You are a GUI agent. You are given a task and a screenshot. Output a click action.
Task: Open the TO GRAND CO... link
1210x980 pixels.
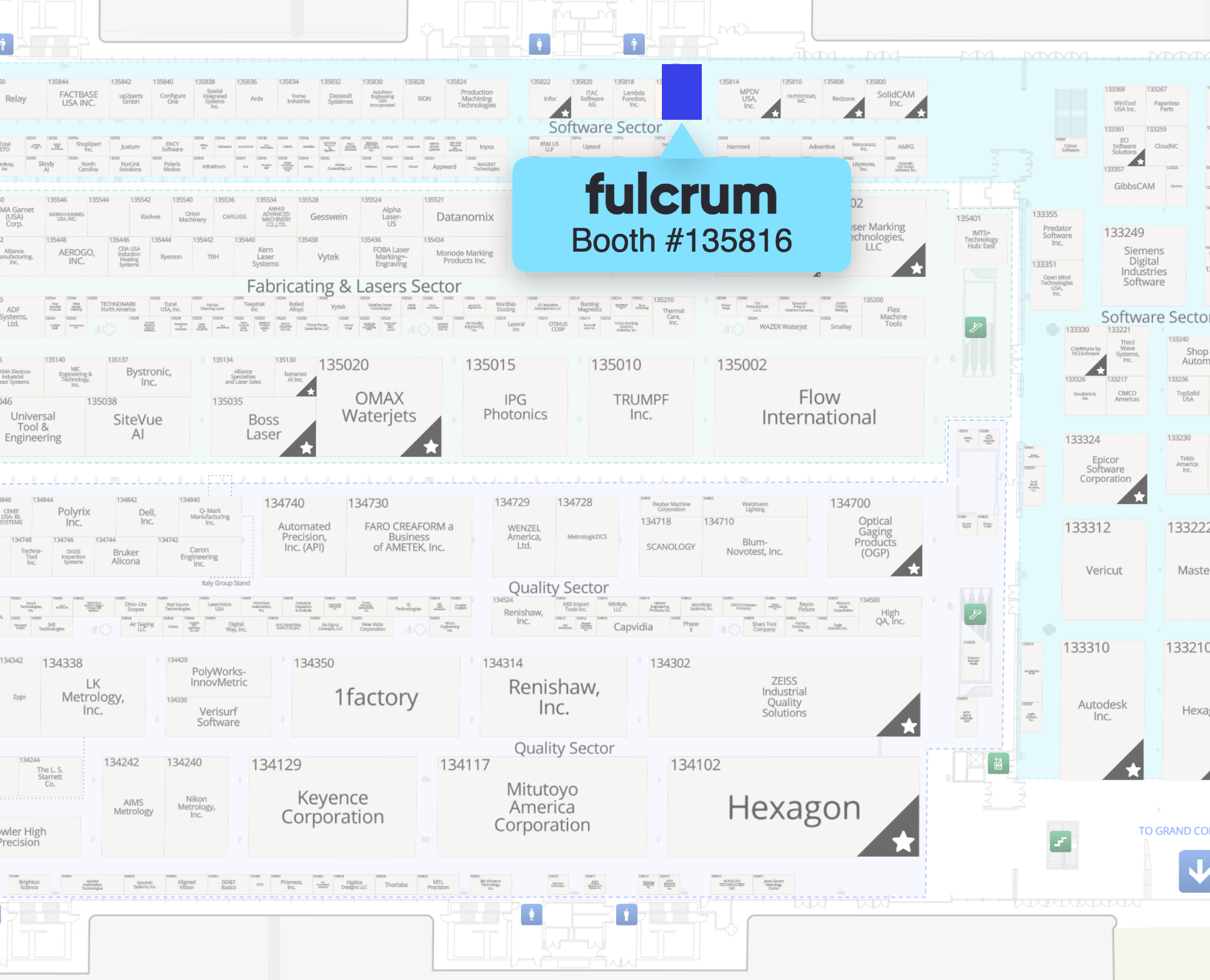pyautogui.click(x=1174, y=831)
